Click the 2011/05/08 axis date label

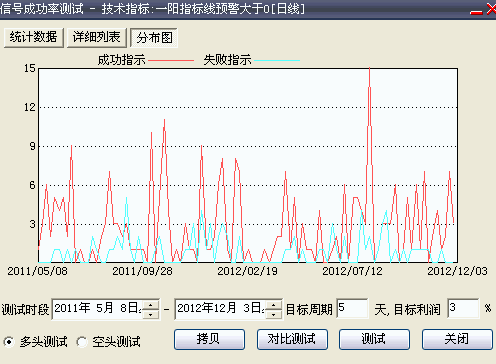pyautogui.click(x=37, y=271)
